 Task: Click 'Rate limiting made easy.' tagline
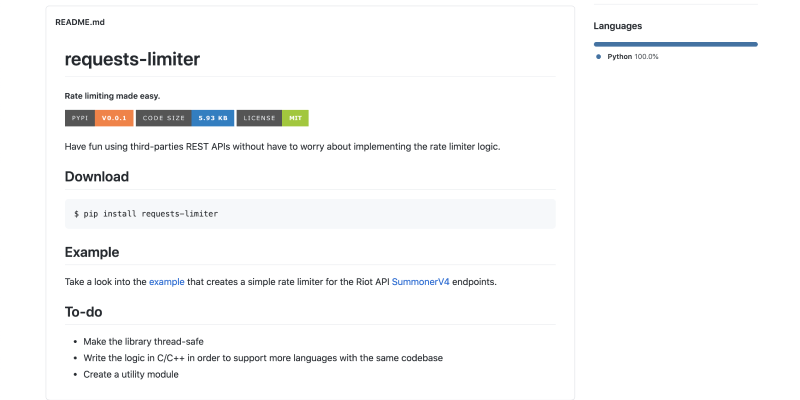pos(112,96)
